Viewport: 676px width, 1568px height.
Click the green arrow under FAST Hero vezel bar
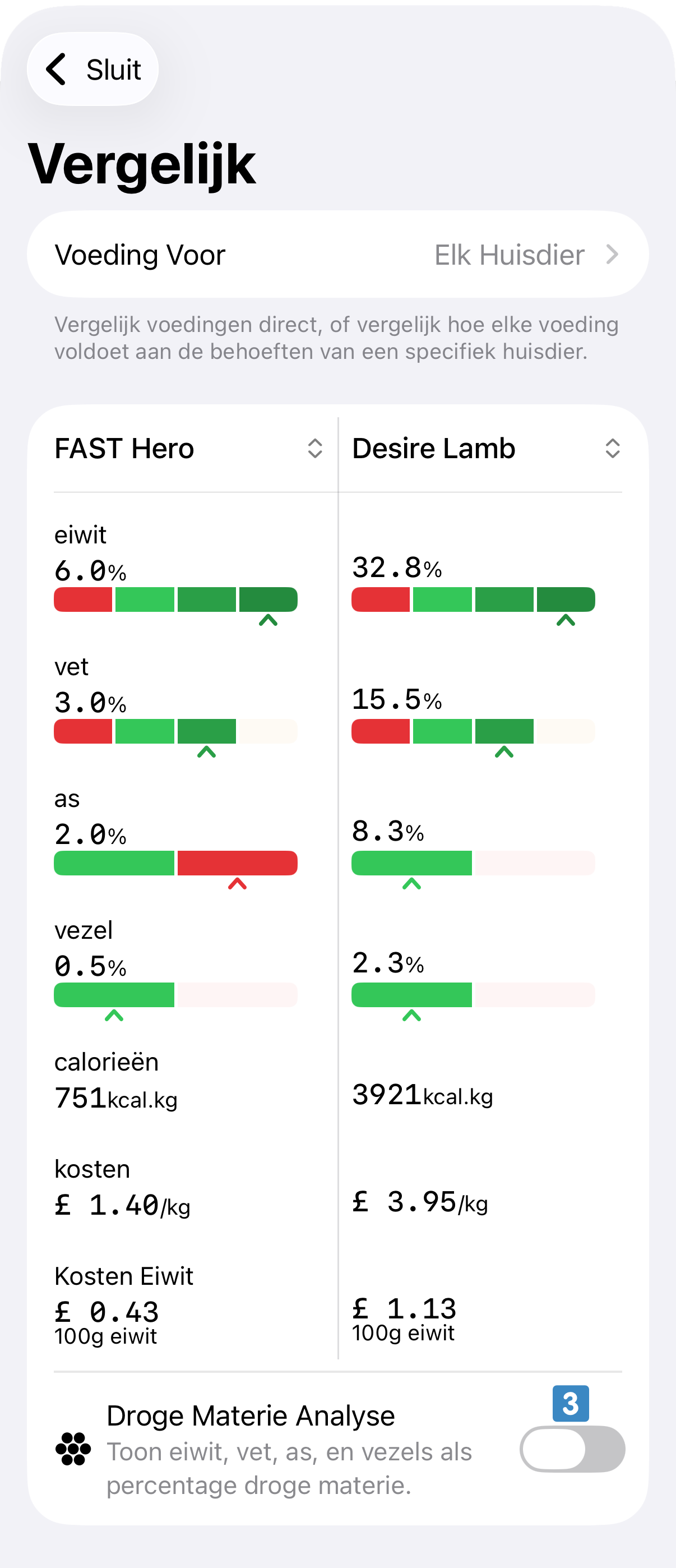[x=114, y=1015]
